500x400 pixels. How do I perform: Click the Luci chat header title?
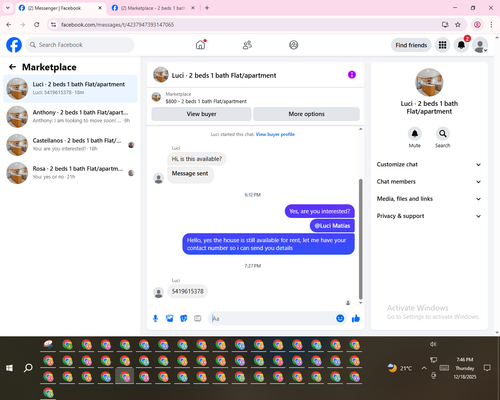pos(224,75)
